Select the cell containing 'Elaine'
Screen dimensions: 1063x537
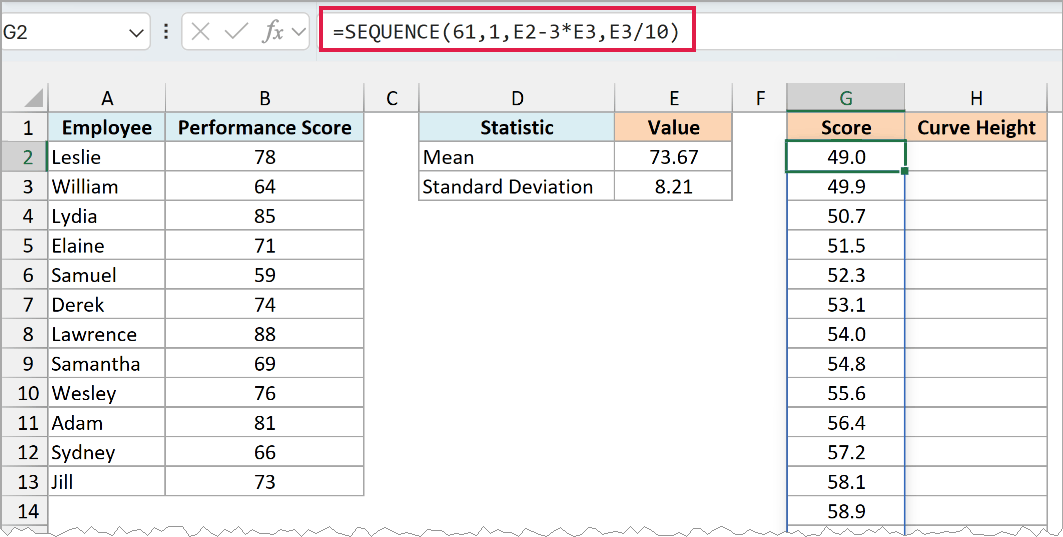pos(106,245)
